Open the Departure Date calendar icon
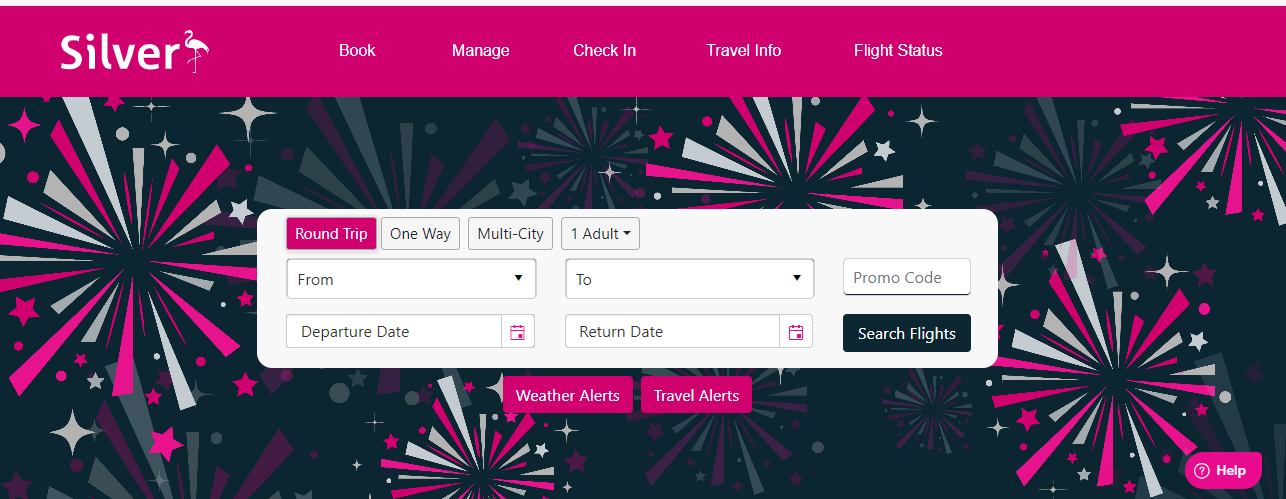The width and height of the screenshot is (1286, 499). (x=518, y=332)
